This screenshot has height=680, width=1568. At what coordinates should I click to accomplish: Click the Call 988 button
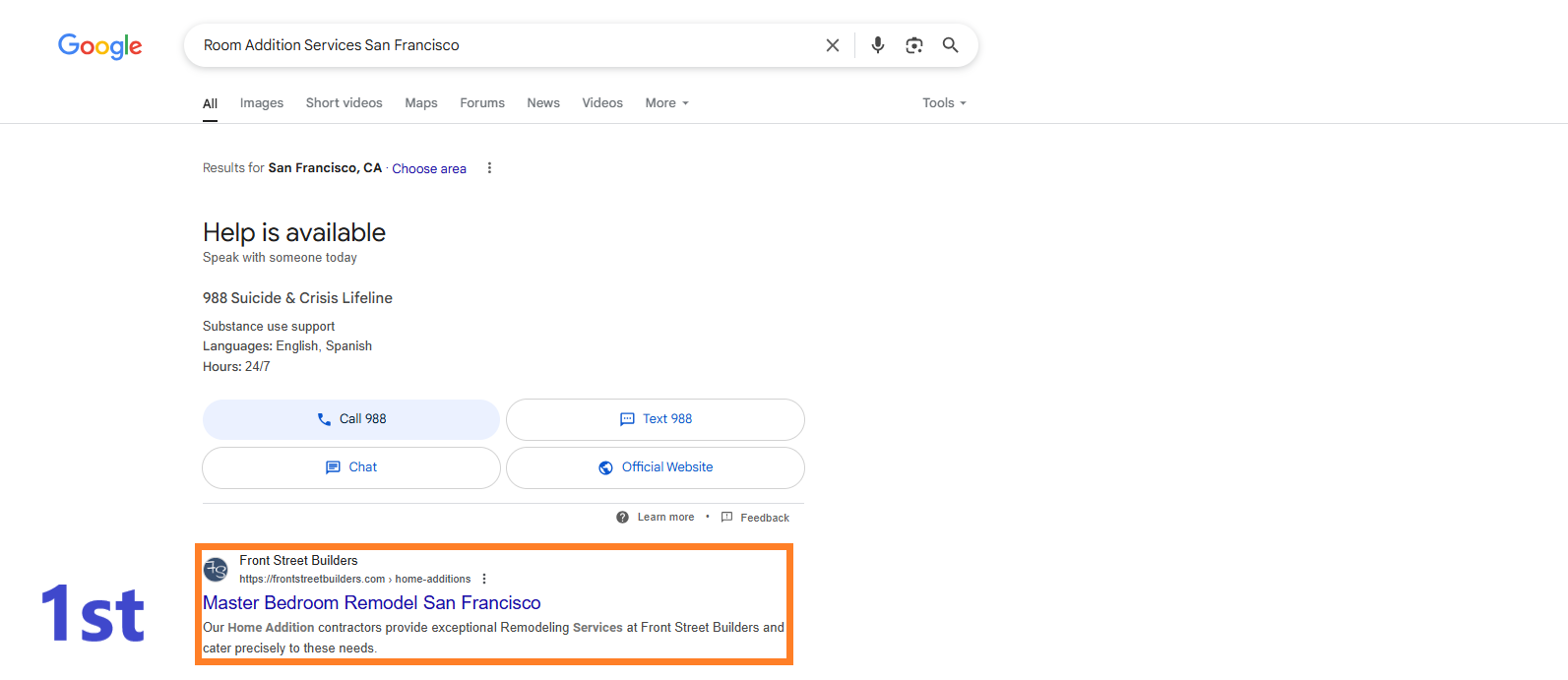pyautogui.click(x=351, y=419)
